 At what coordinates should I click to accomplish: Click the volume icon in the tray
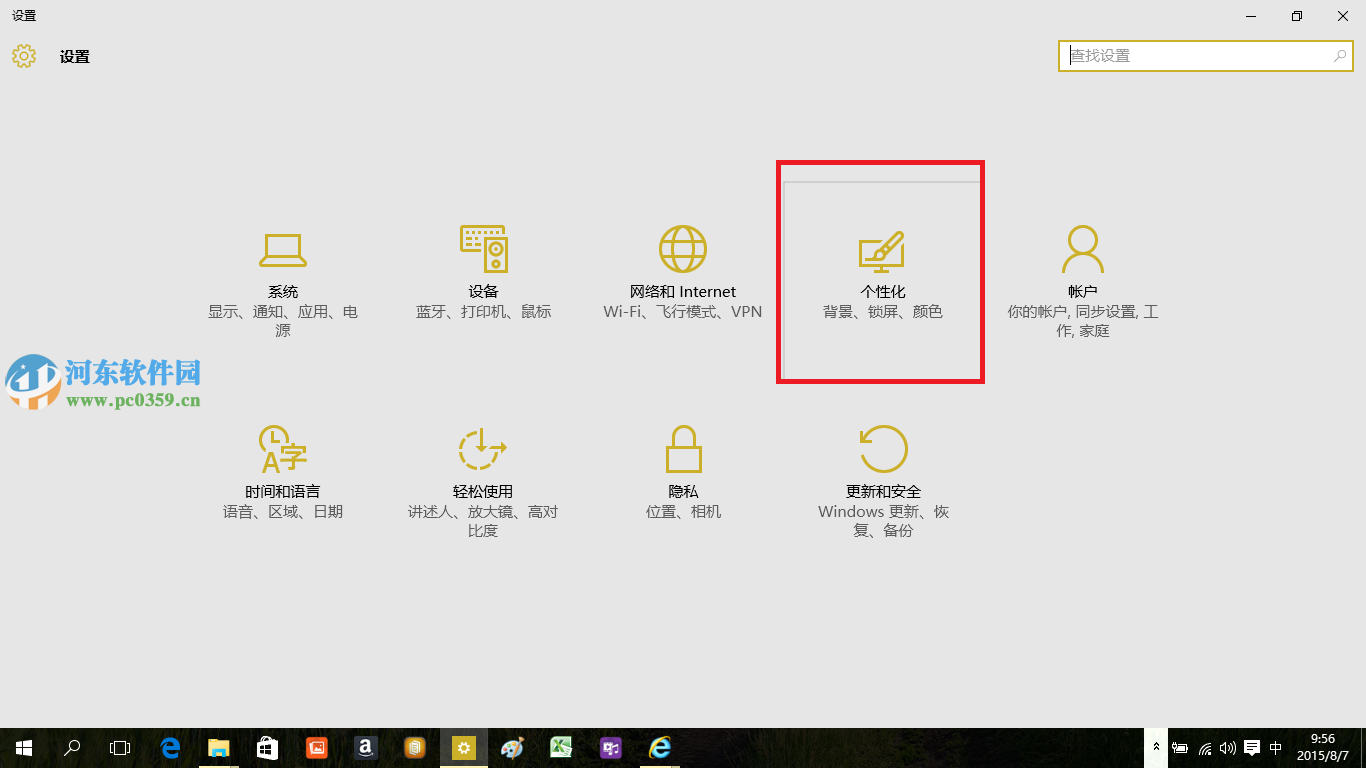point(1228,747)
